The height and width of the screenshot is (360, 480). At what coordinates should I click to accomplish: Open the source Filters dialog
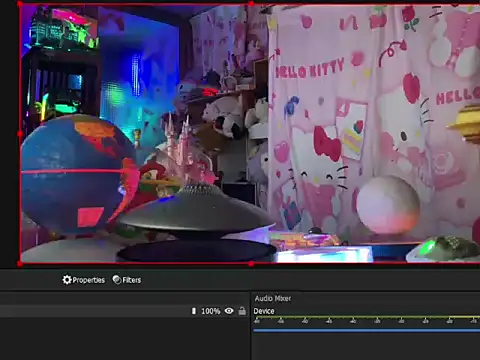tap(127, 280)
